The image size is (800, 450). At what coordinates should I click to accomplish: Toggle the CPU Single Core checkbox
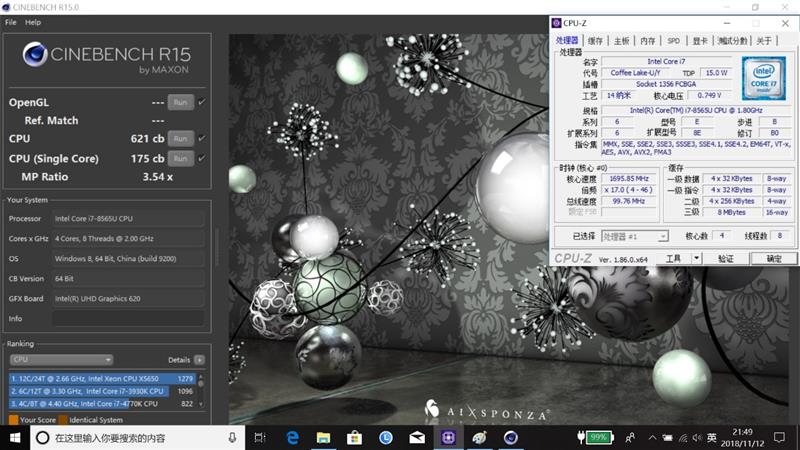pos(202,158)
